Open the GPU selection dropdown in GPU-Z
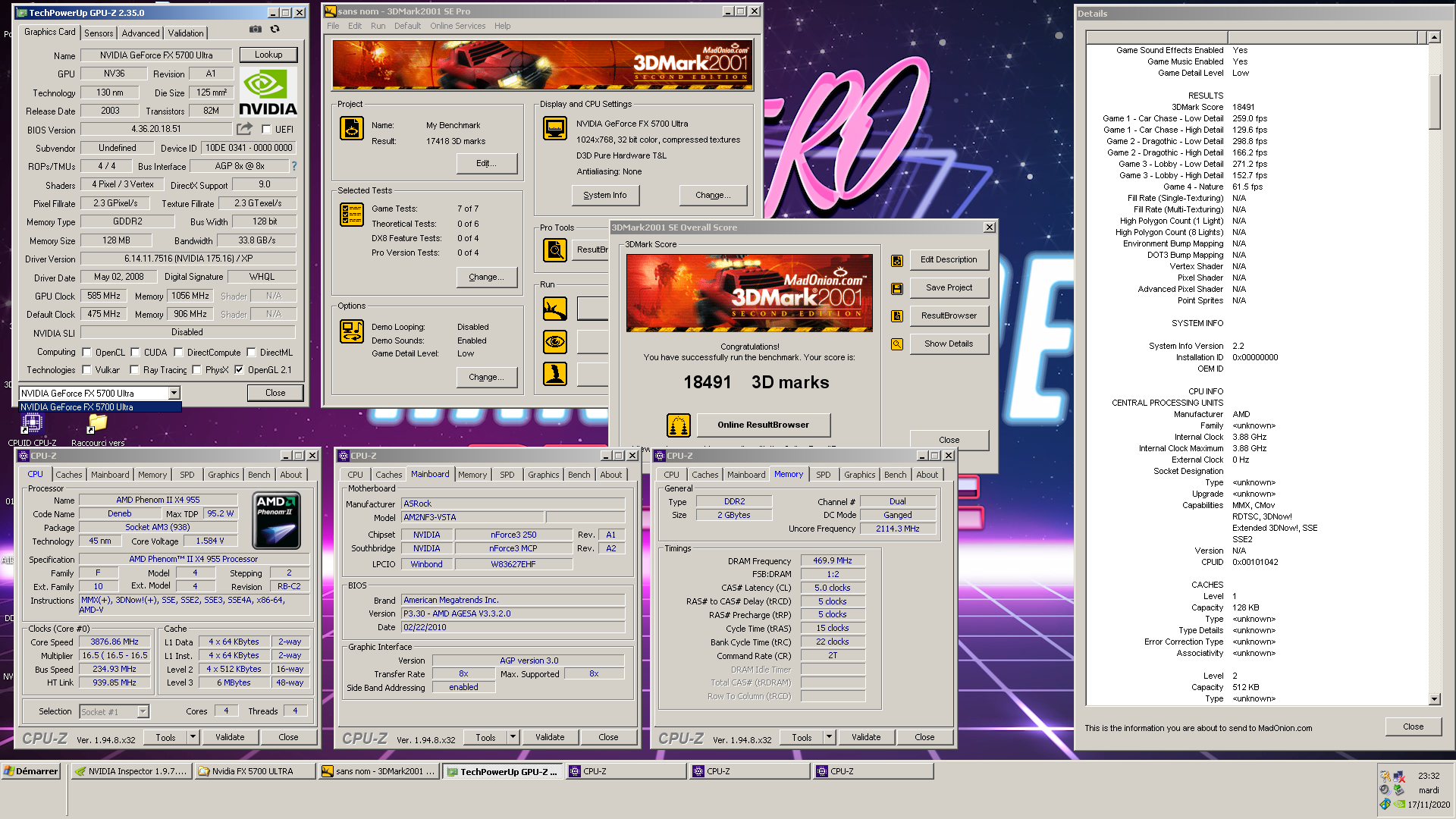 click(x=174, y=393)
